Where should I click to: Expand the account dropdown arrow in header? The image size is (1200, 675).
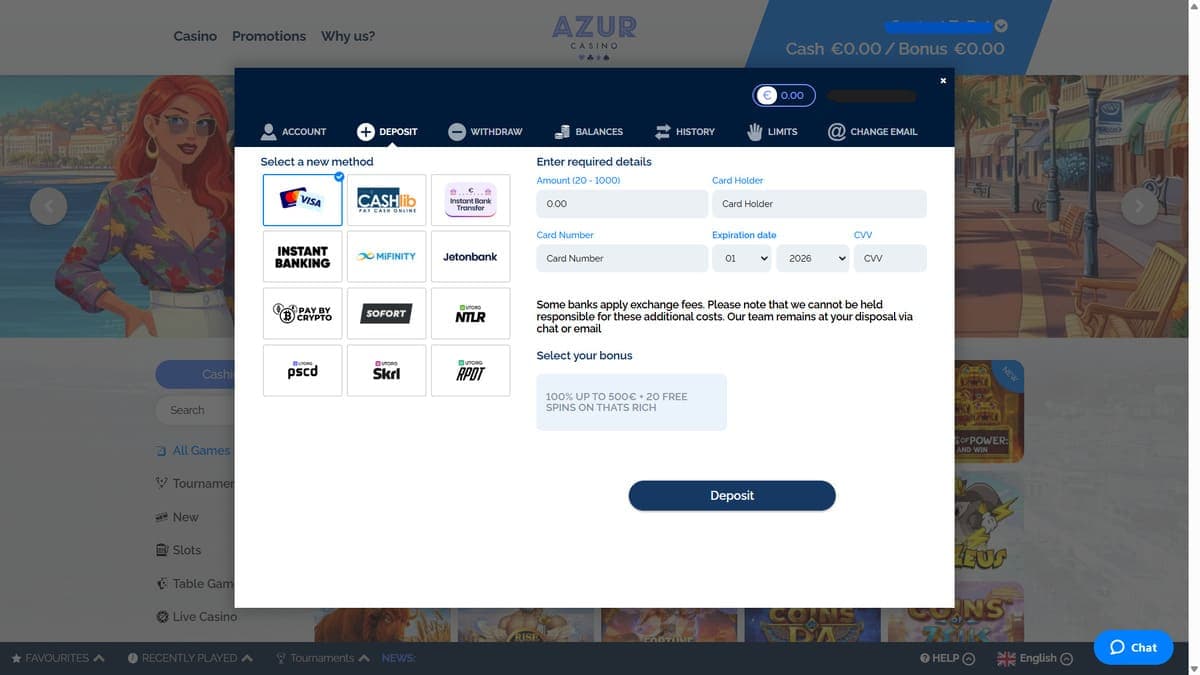click(x=1001, y=26)
